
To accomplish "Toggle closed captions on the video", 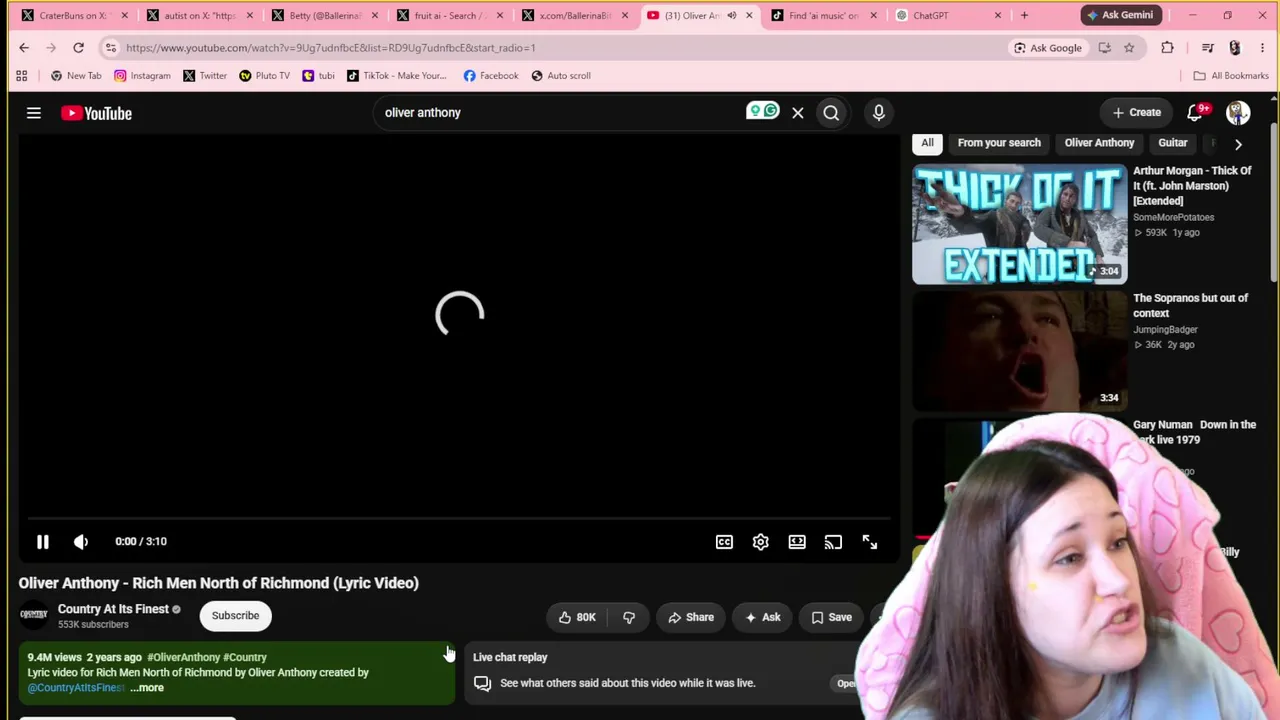I will click(724, 542).
